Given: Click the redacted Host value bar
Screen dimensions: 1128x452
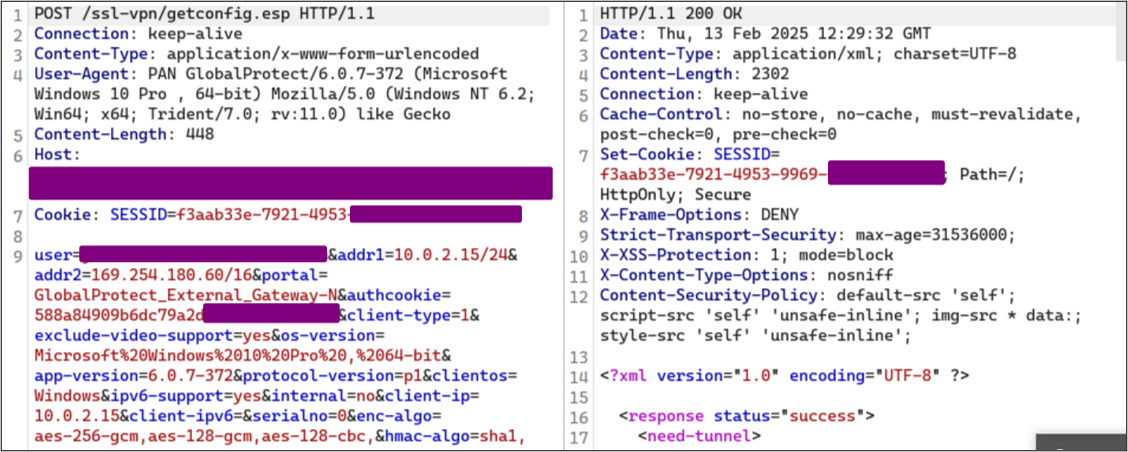Looking at the screenshot, I should [290, 184].
